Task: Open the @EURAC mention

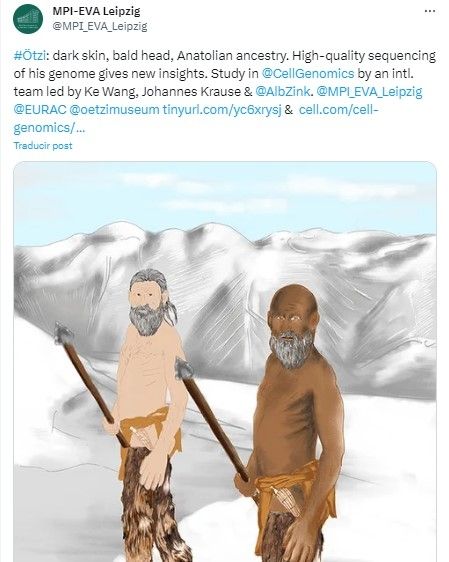Action: (x=40, y=110)
